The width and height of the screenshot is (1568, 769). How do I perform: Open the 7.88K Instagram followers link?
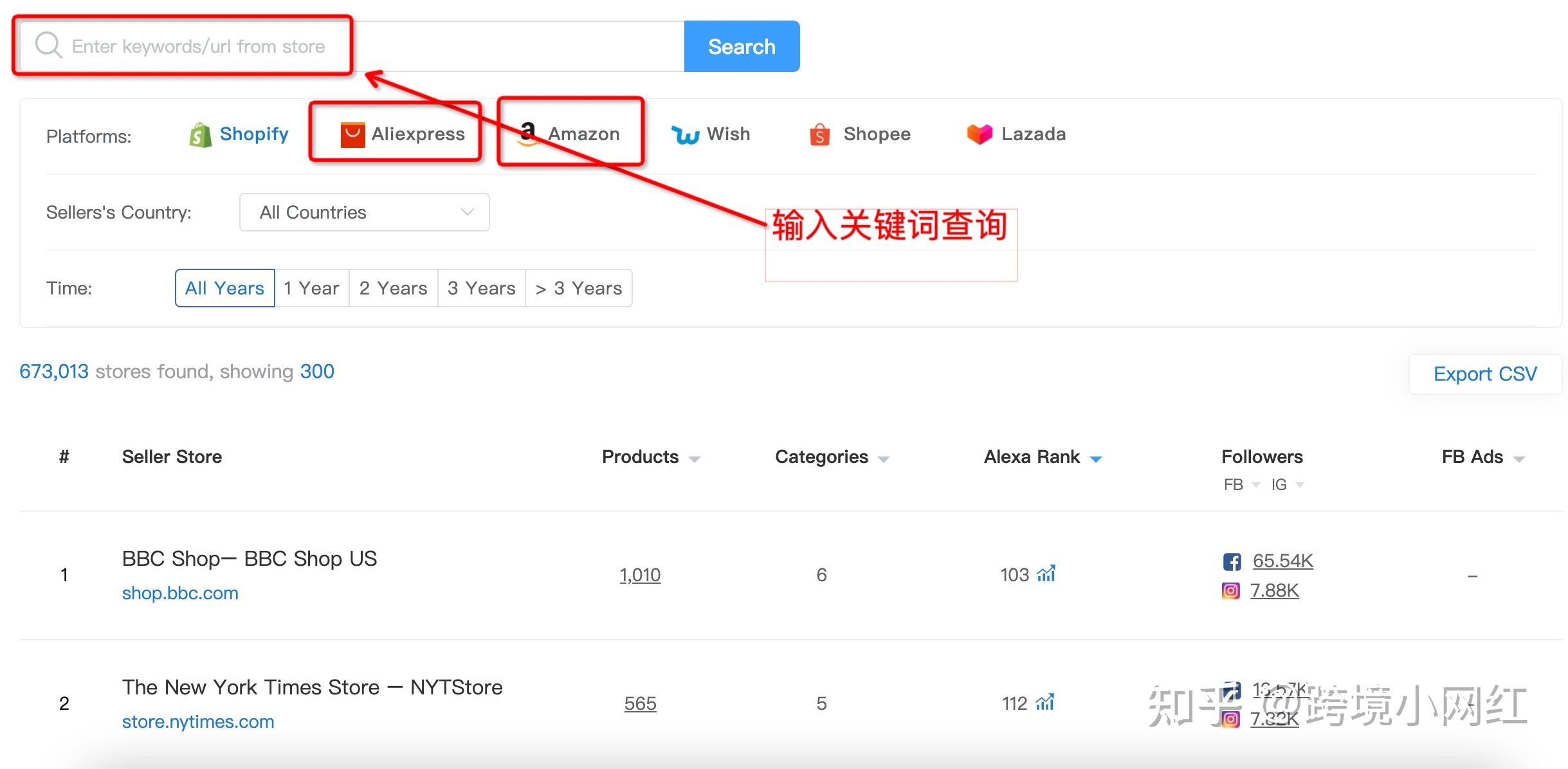(x=1274, y=590)
